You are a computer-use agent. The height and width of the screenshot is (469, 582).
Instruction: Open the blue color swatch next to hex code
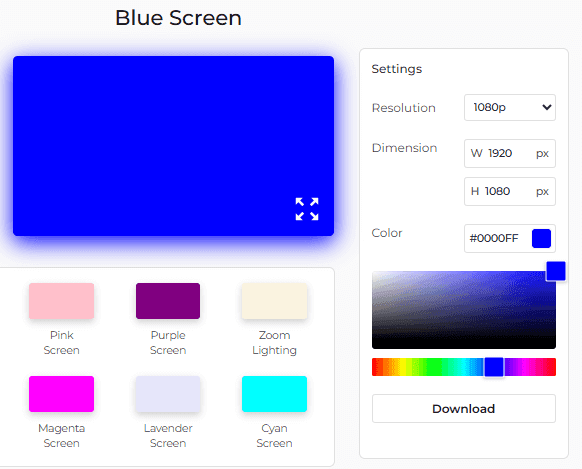(x=541, y=238)
